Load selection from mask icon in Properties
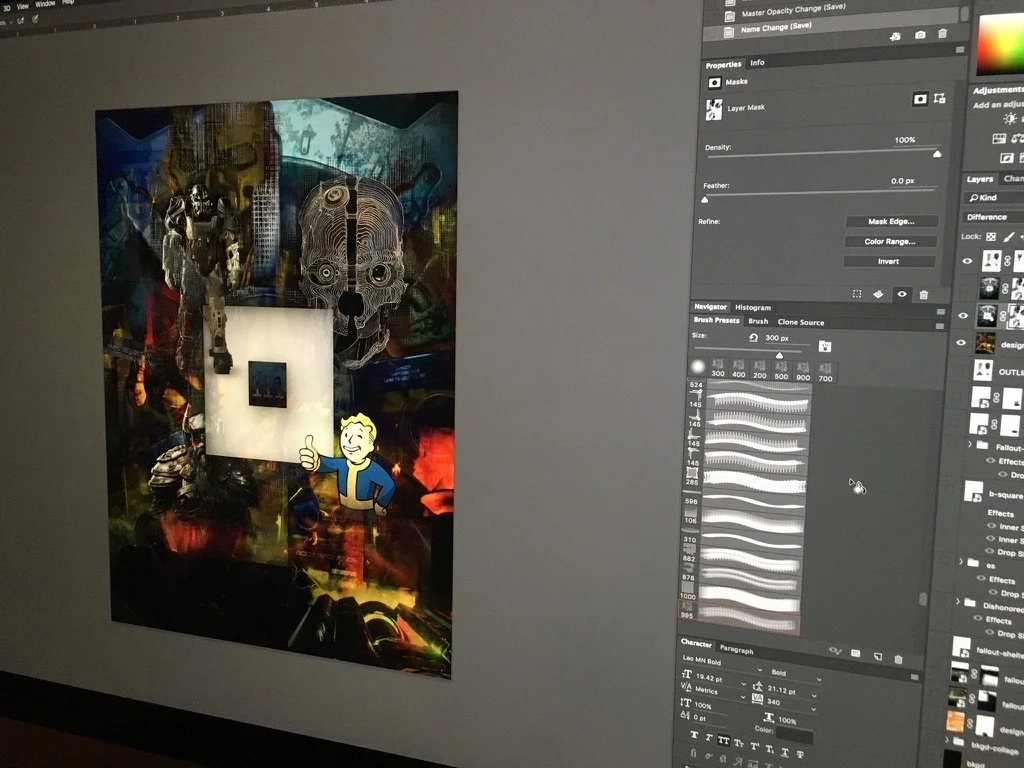Screen dimensions: 1024x768 pos(857,294)
